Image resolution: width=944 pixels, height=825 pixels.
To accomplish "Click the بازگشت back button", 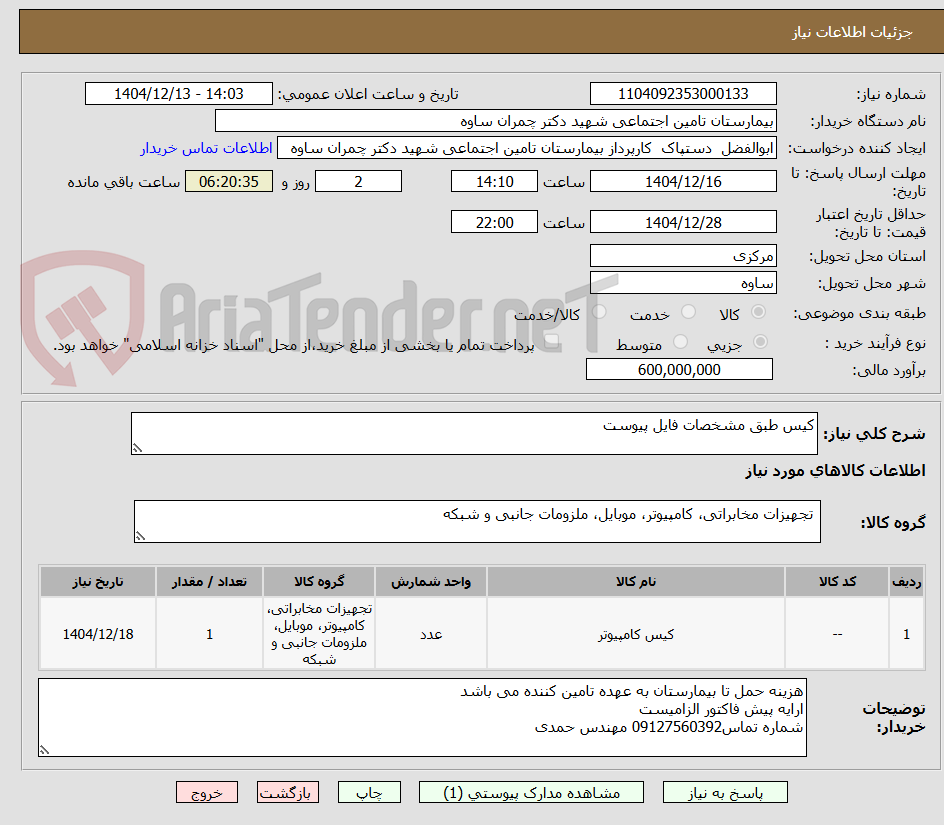I will tap(288, 792).
